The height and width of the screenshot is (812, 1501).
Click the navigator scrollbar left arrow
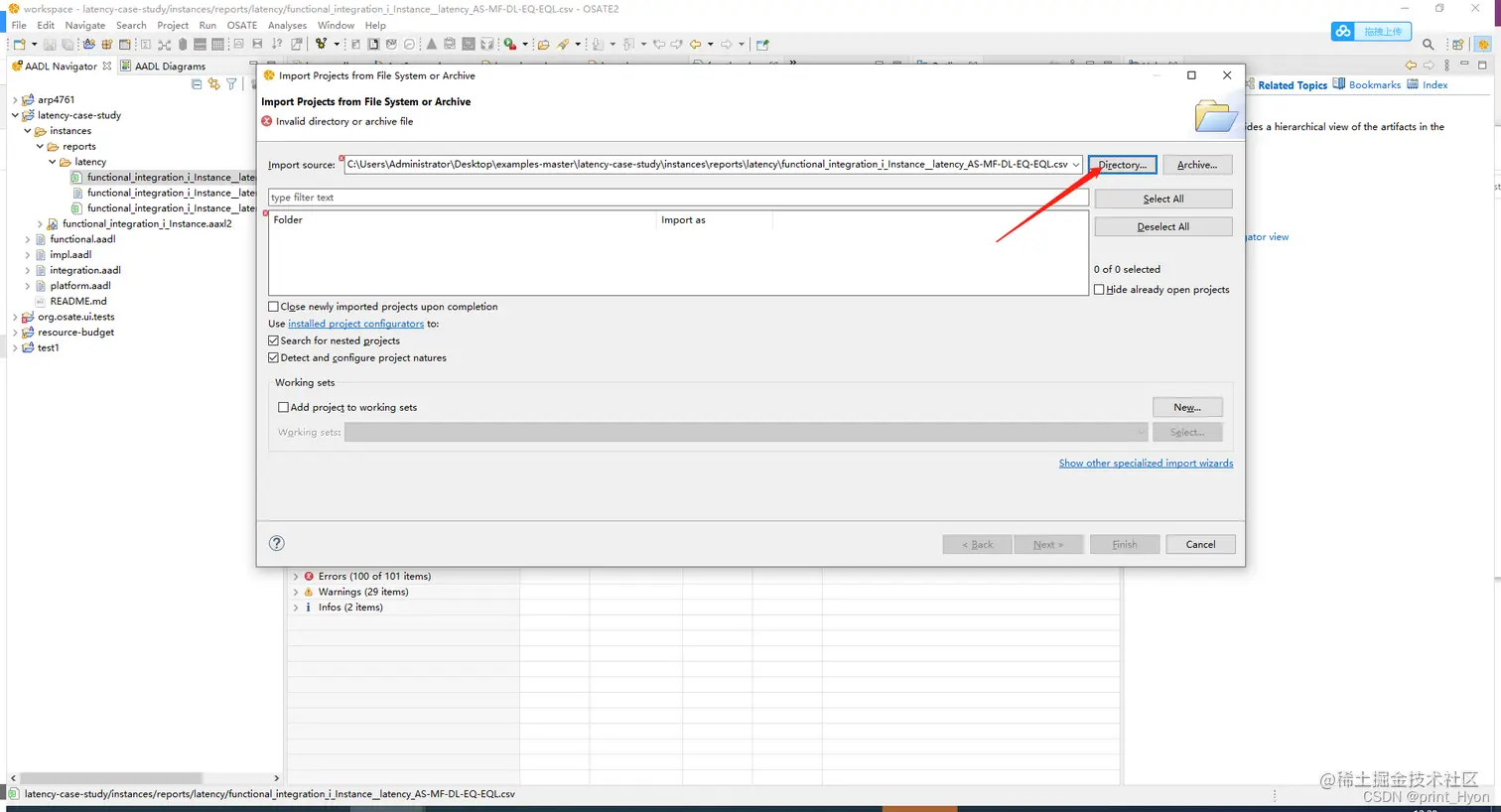[x=13, y=778]
